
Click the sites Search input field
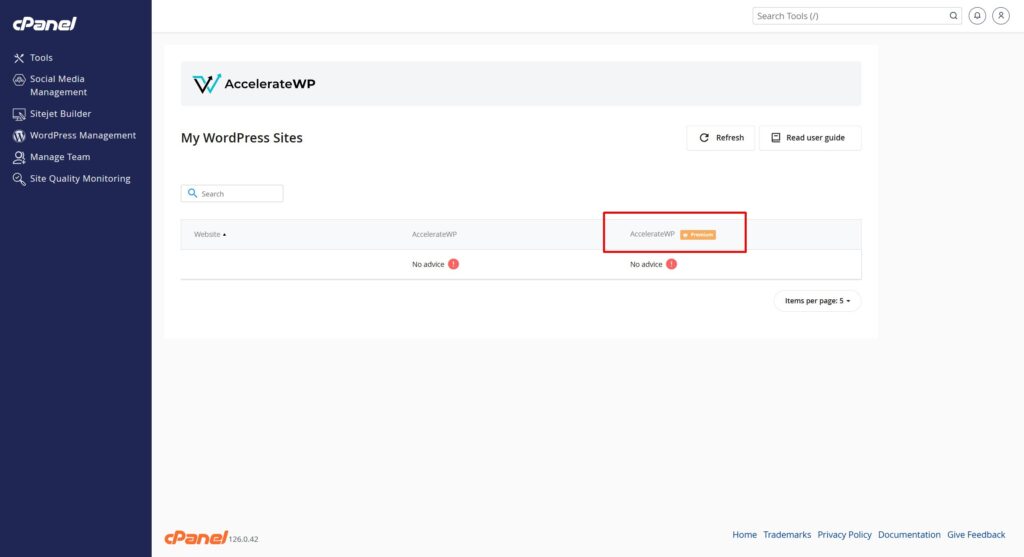point(238,194)
